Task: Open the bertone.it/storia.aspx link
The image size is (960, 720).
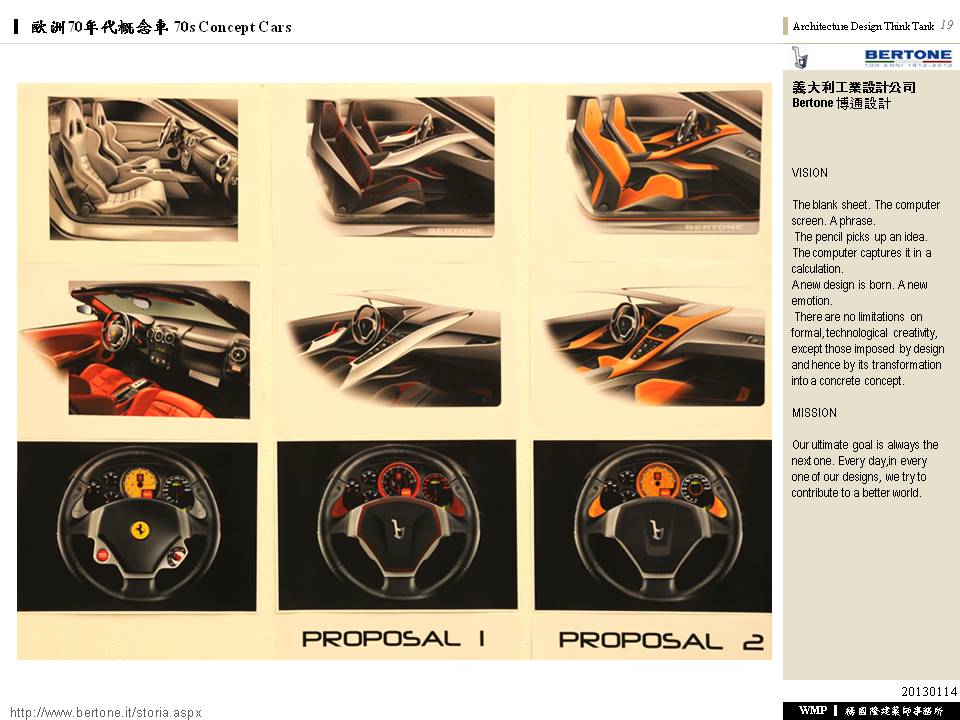Action: coord(106,713)
